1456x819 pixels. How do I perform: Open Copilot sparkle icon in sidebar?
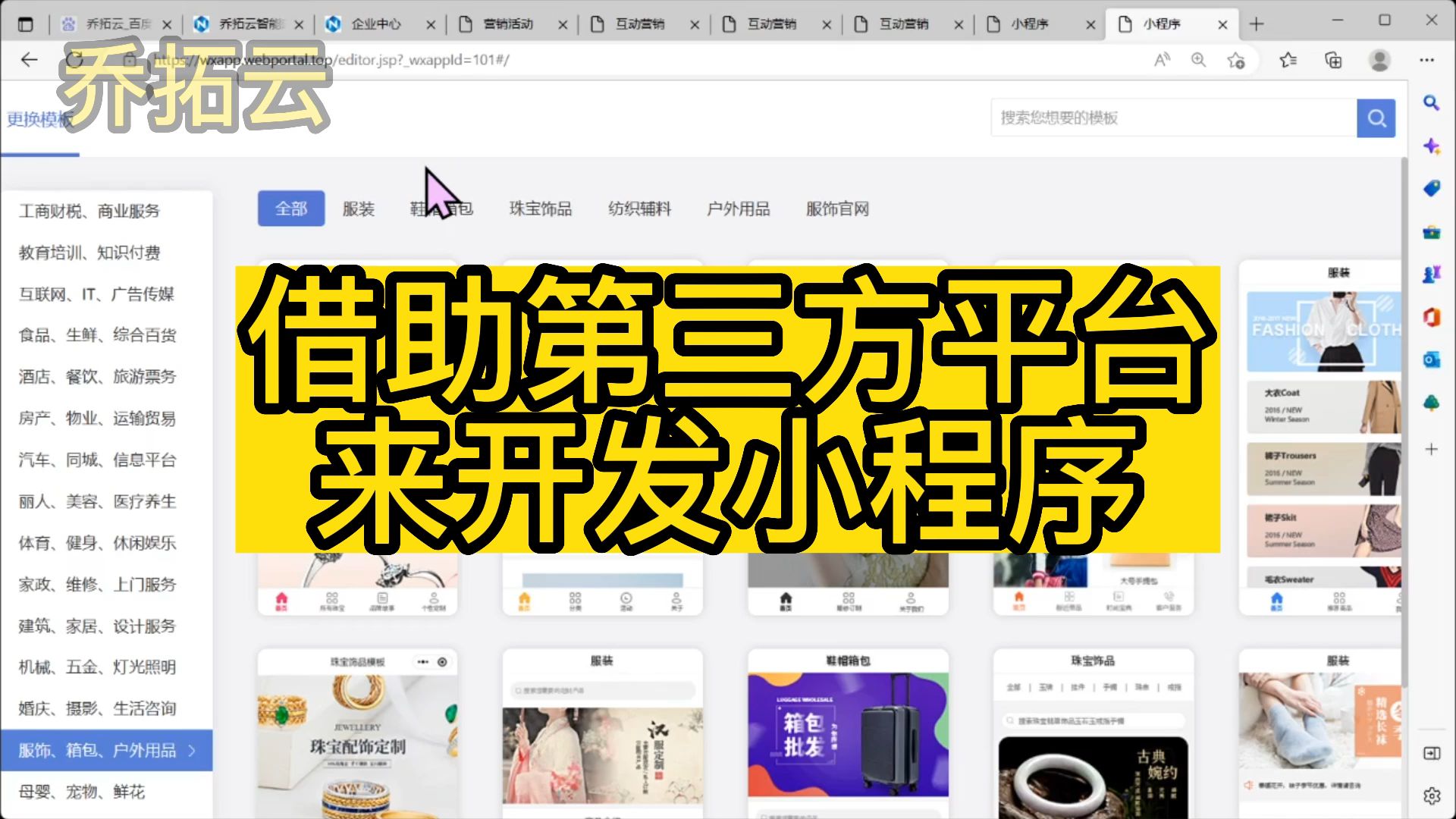click(x=1431, y=146)
